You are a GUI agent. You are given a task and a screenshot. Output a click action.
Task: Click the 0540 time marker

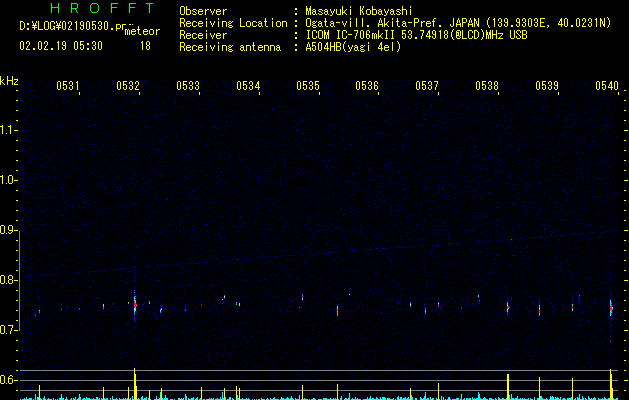tap(607, 86)
